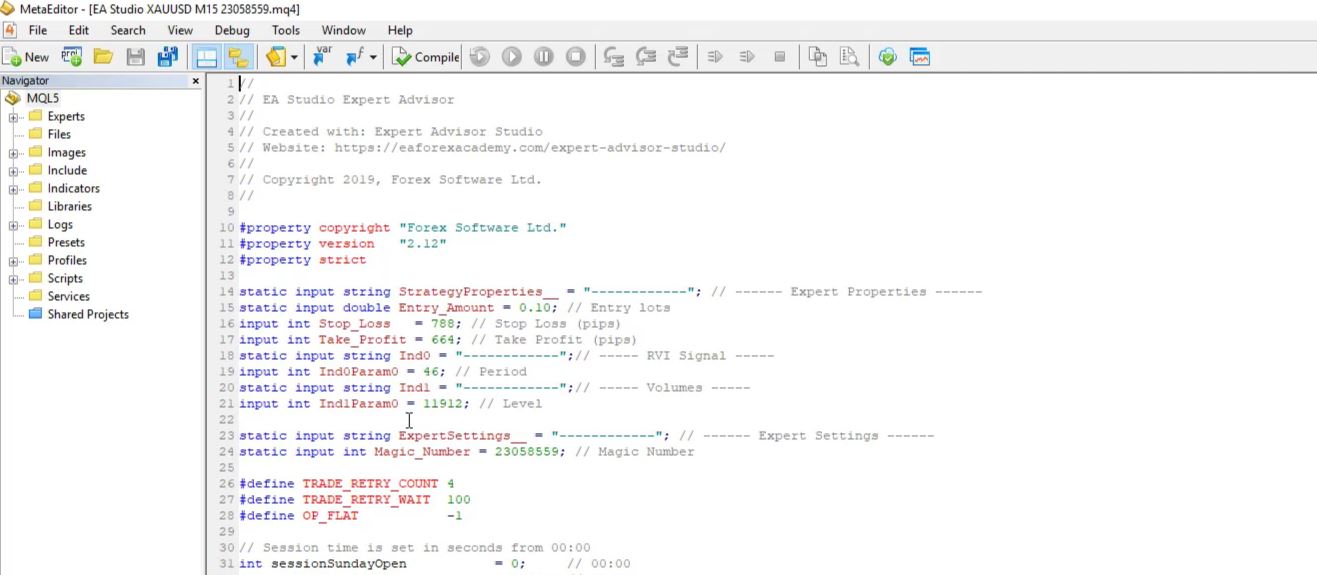The height and width of the screenshot is (575, 1317).
Task: Click the Save All icon
Action: pos(167,57)
